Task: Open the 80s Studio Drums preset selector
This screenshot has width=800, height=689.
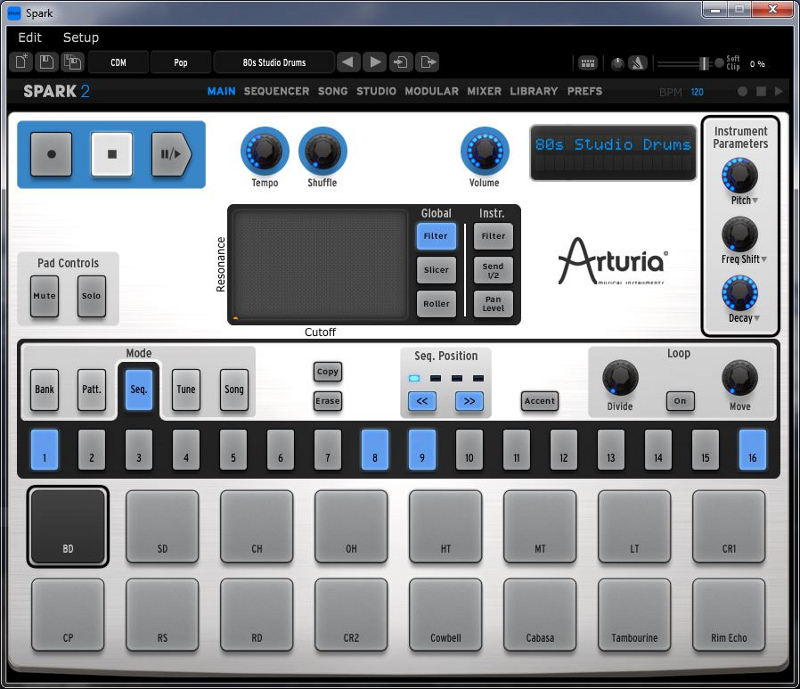Action: (x=274, y=62)
